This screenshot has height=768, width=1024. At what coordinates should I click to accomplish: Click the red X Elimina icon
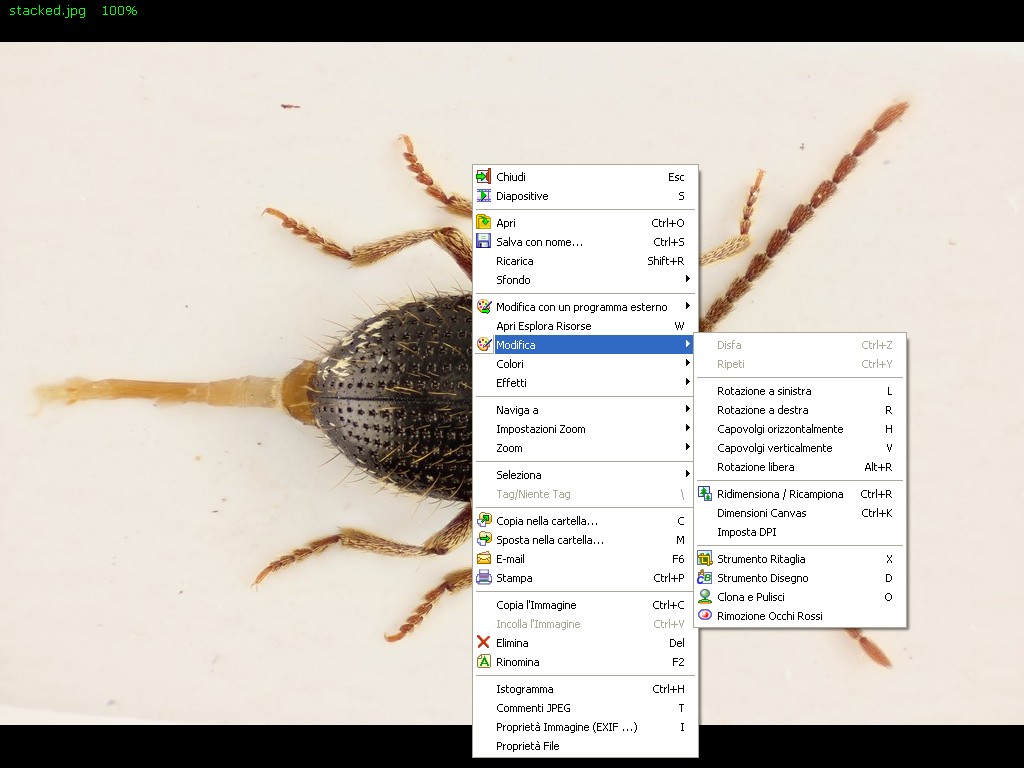pyautogui.click(x=484, y=643)
